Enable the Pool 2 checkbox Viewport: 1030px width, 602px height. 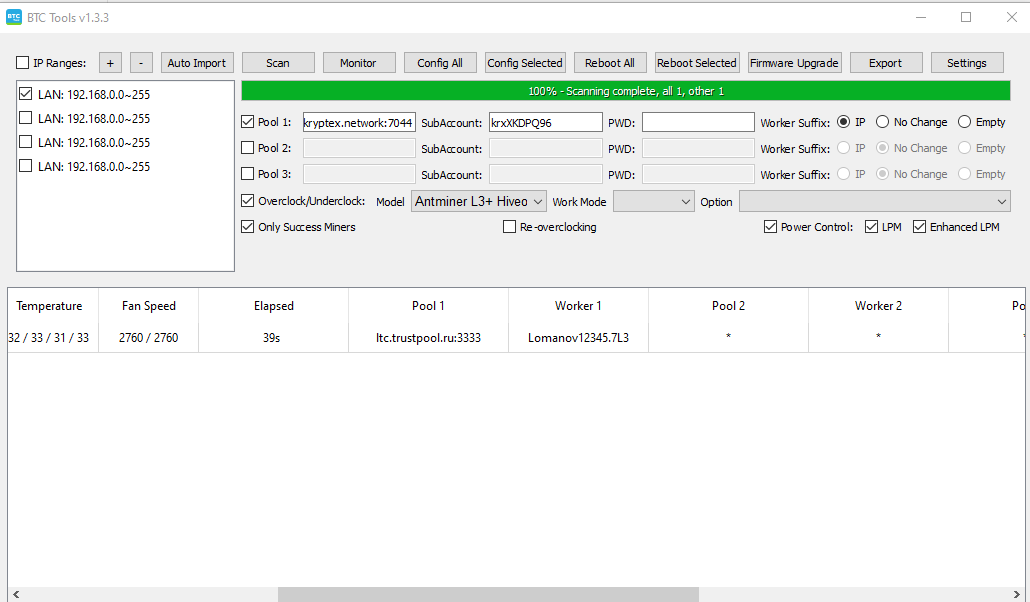(x=248, y=148)
